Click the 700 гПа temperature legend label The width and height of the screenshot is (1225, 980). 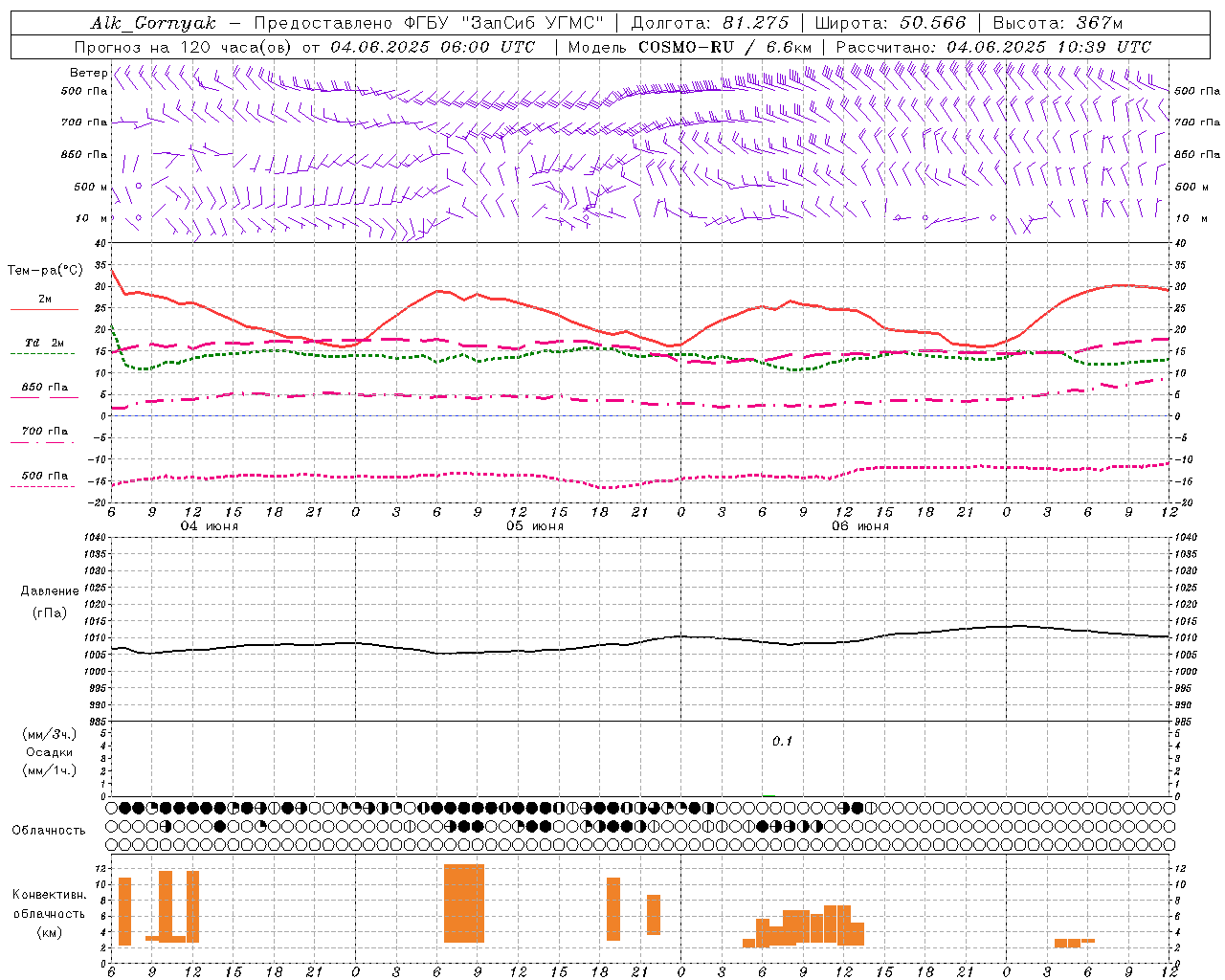click(x=44, y=431)
